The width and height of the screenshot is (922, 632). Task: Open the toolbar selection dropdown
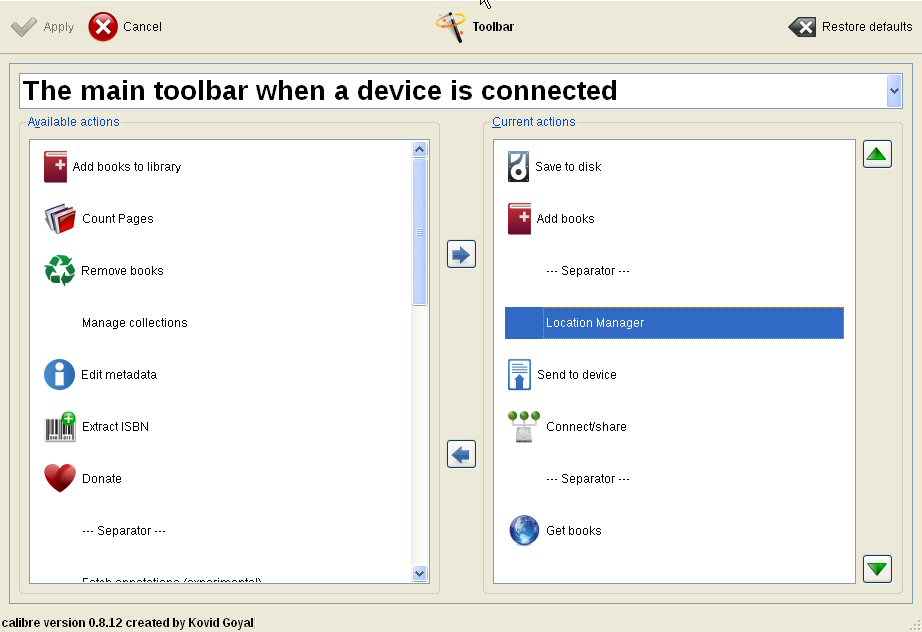pos(894,91)
